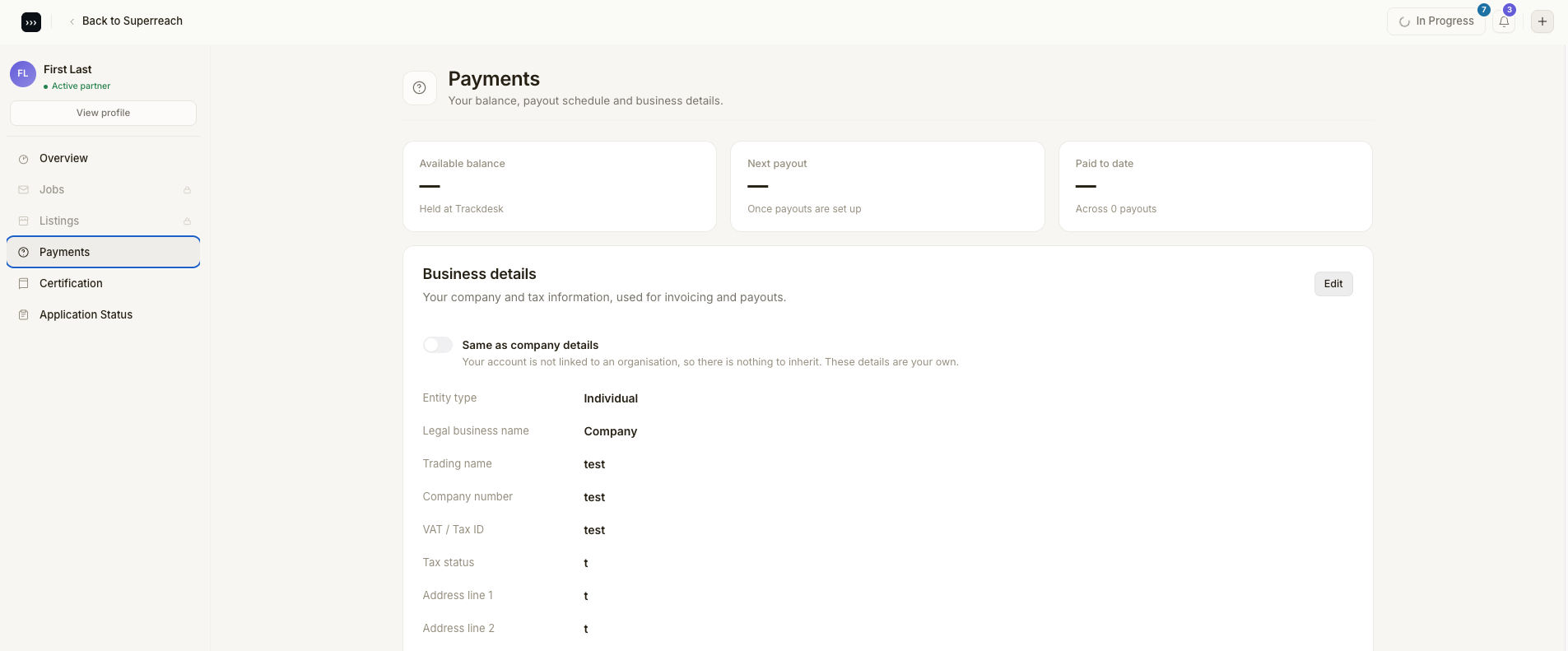This screenshot has width=1568, height=651.
Task: Open Application Status page
Action: pyautogui.click(x=104, y=315)
